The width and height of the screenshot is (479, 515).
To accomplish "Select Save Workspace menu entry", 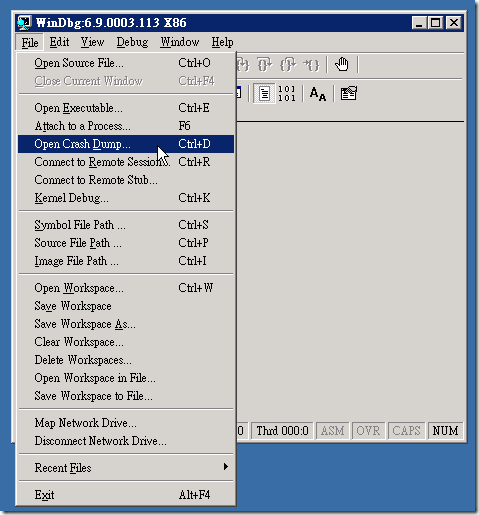I will [x=126, y=306].
